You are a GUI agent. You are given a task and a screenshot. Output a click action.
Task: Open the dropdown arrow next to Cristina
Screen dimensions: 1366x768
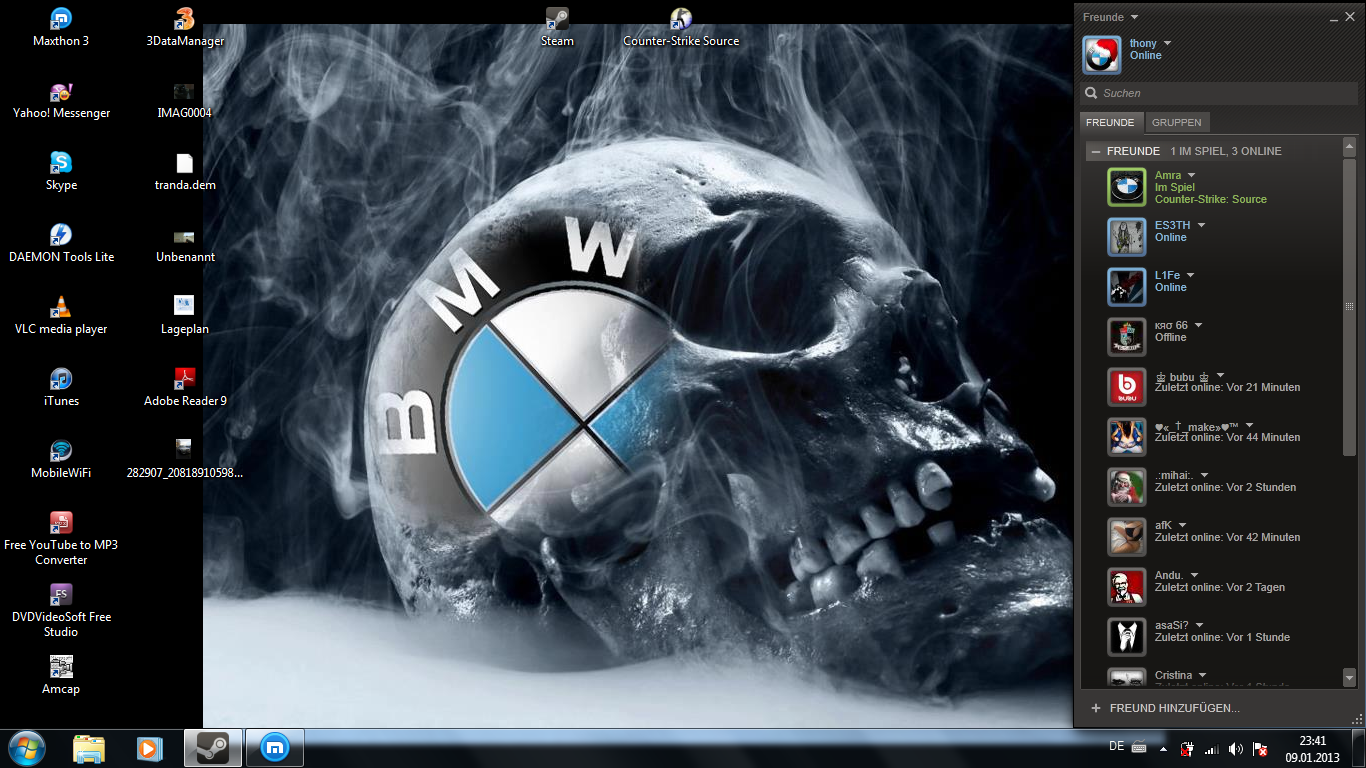click(x=1202, y=676)
